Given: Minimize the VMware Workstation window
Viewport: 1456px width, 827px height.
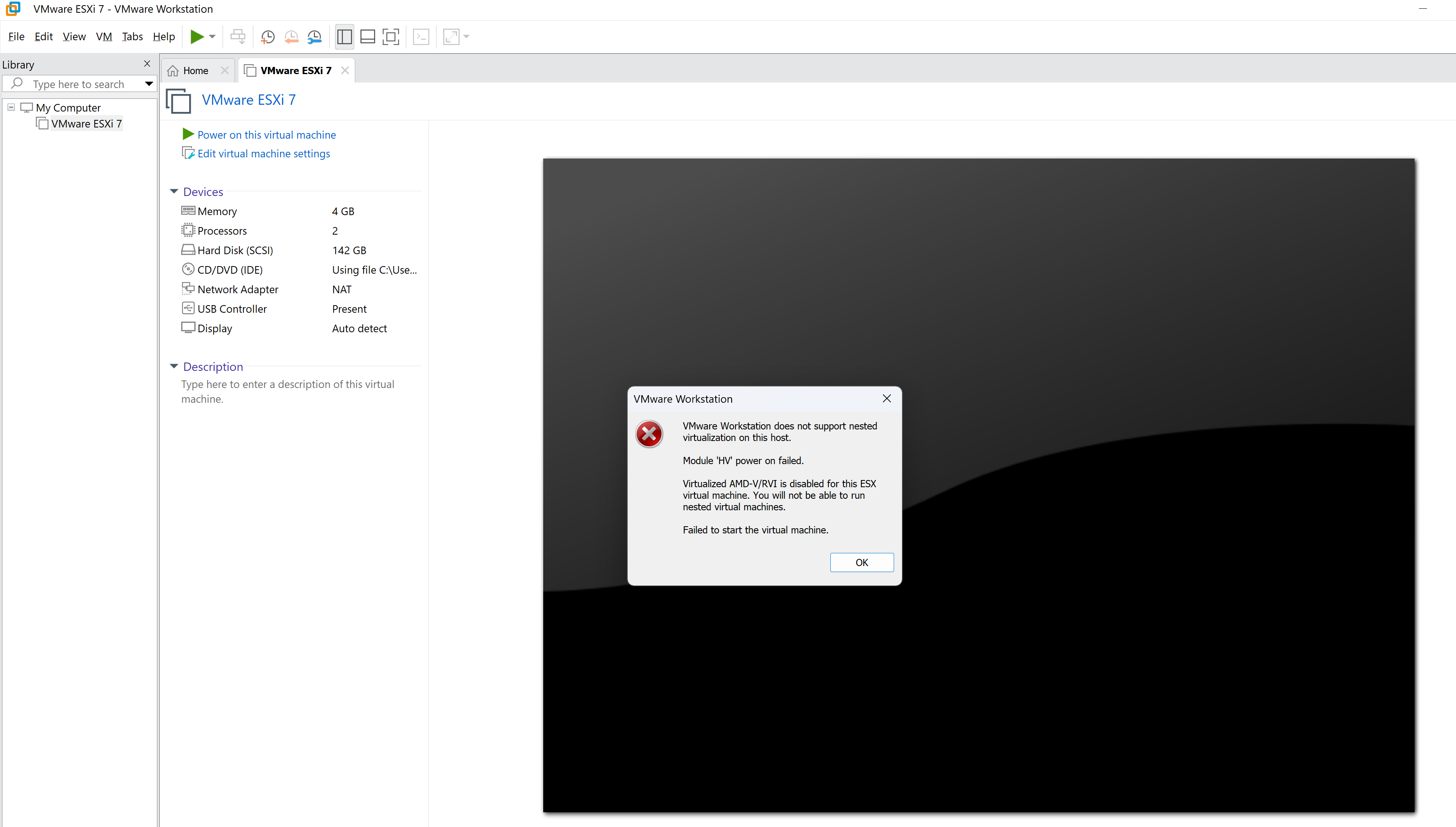Looking at the screenshot, I should (1423, 9).
